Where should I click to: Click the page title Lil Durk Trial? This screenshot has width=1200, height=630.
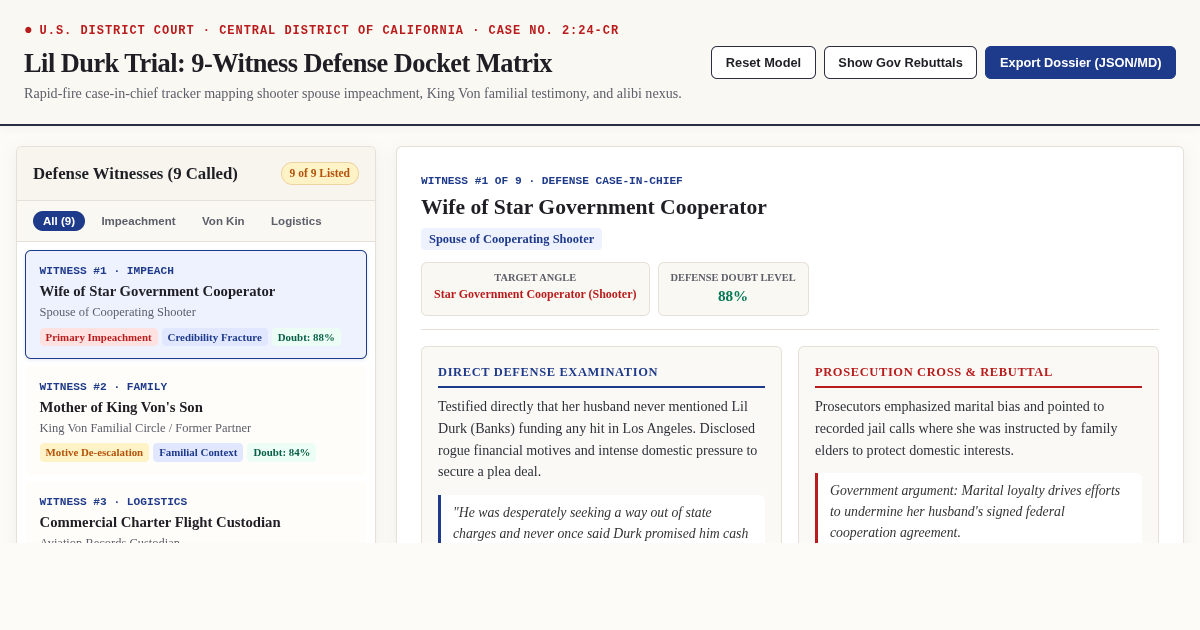coord(288,63)
